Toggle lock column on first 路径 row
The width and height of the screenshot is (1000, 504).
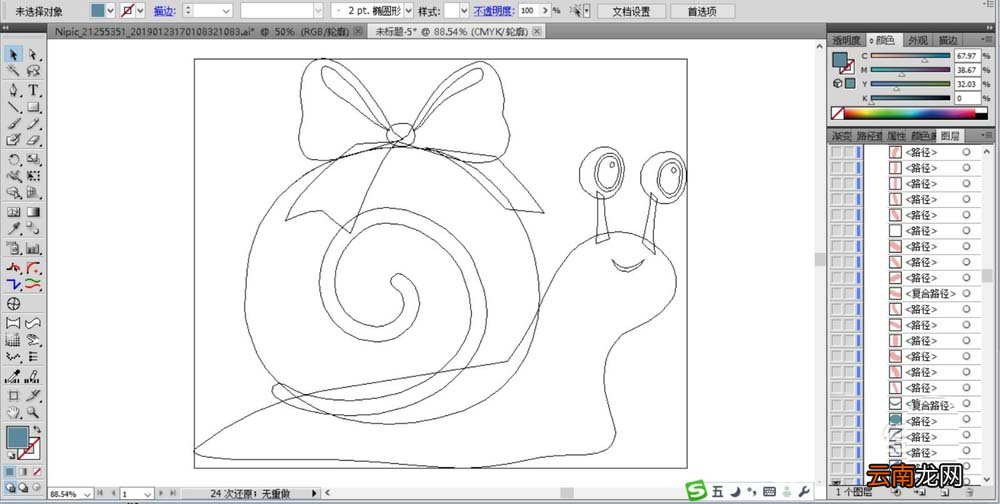tap(848, 152)
